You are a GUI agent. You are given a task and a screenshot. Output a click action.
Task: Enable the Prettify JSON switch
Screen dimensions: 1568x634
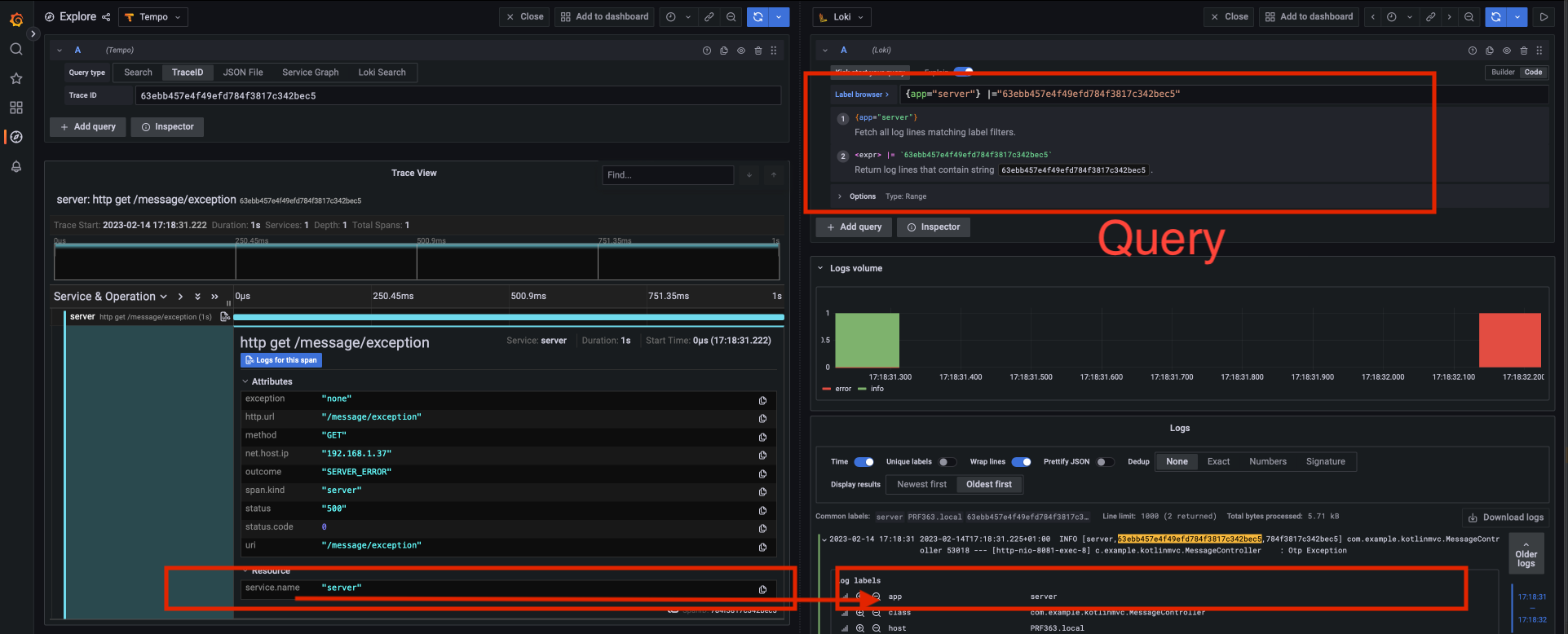pos(1105,462)
